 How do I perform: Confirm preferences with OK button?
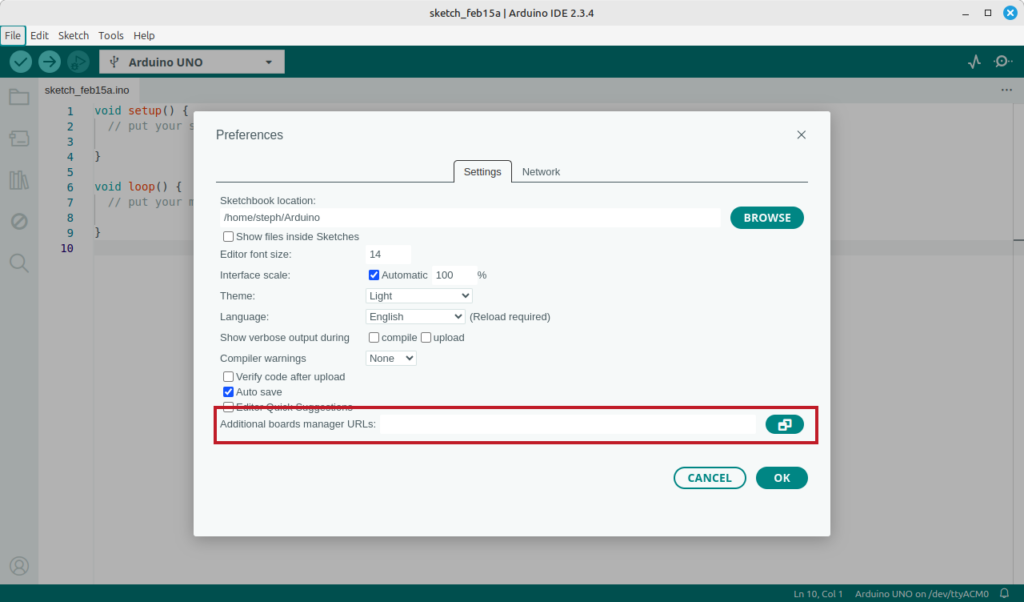coord(782,478)
